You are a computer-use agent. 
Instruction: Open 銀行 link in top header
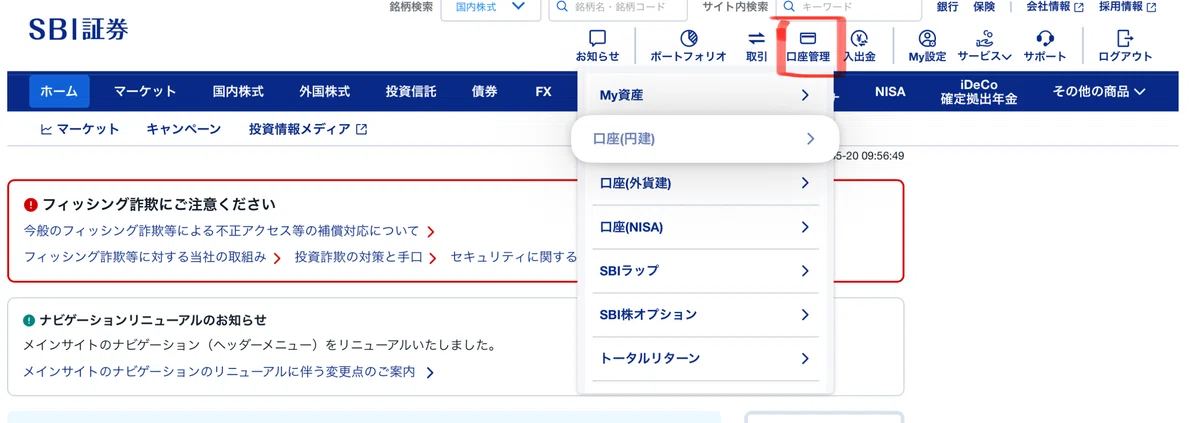(947, 7)
